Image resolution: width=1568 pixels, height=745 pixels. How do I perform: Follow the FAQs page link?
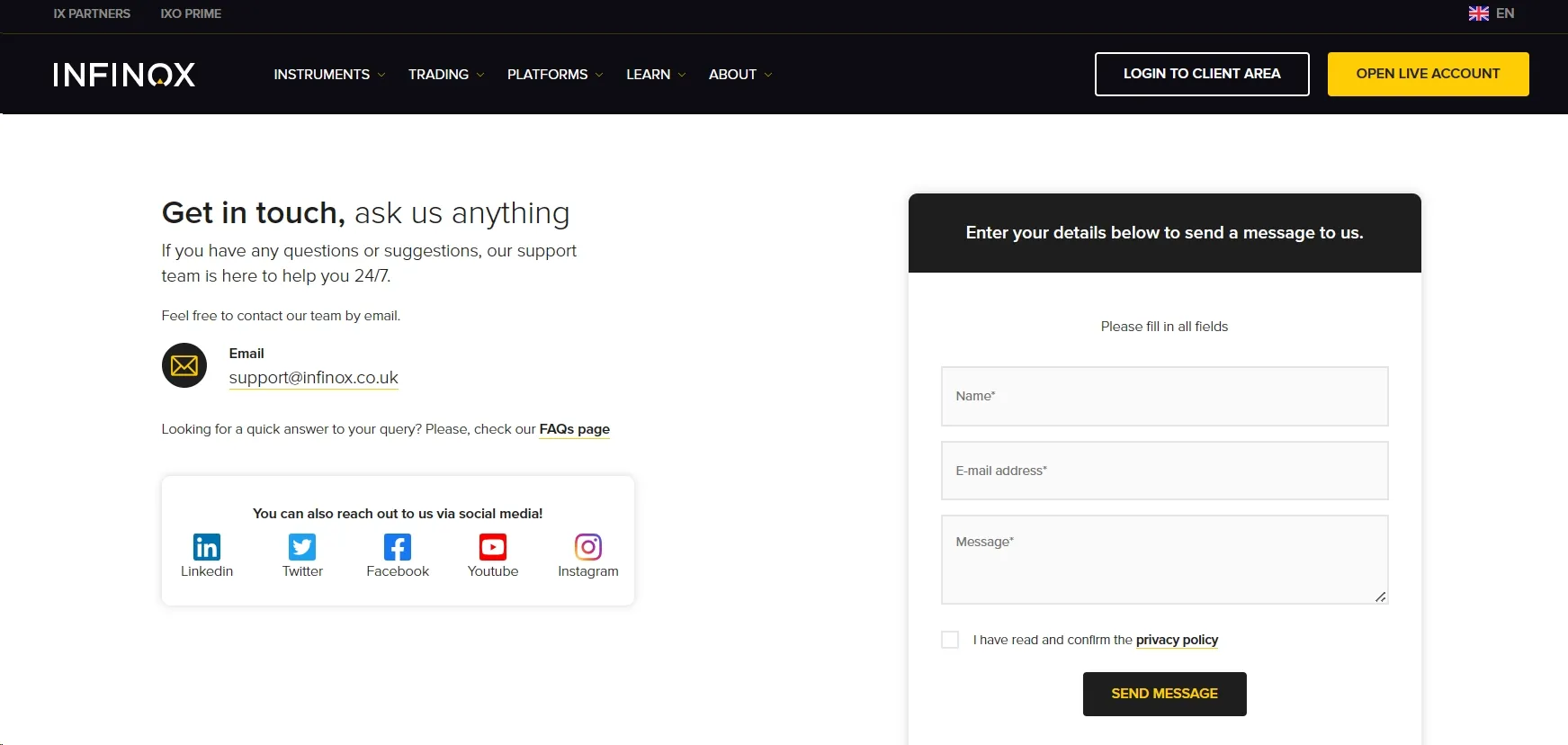tap(575, 429)
